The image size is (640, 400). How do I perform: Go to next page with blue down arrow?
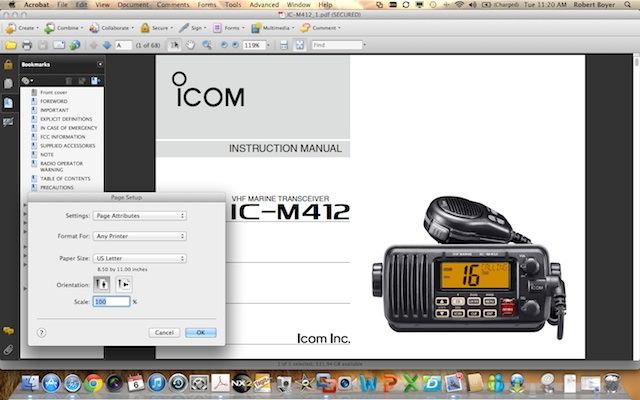pyautogui.click(x=107, y=45)
